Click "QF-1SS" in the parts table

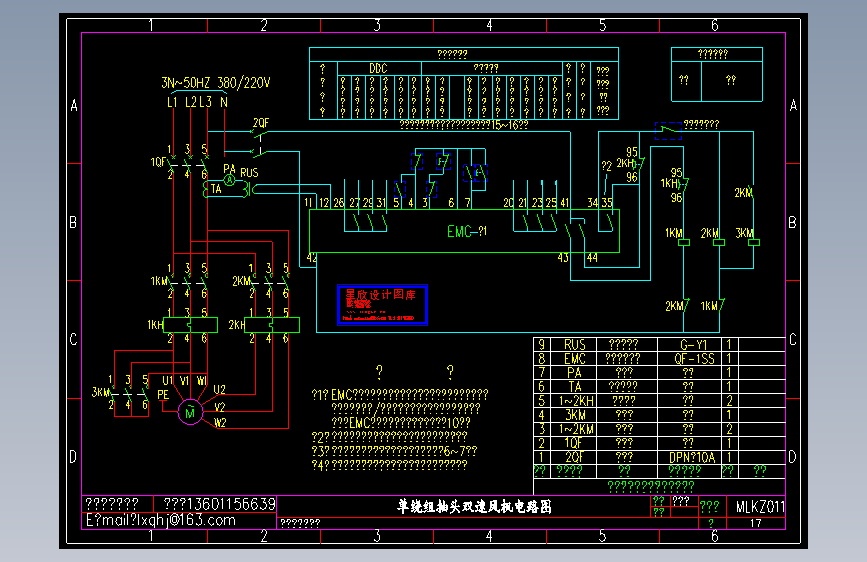[694, 359]
